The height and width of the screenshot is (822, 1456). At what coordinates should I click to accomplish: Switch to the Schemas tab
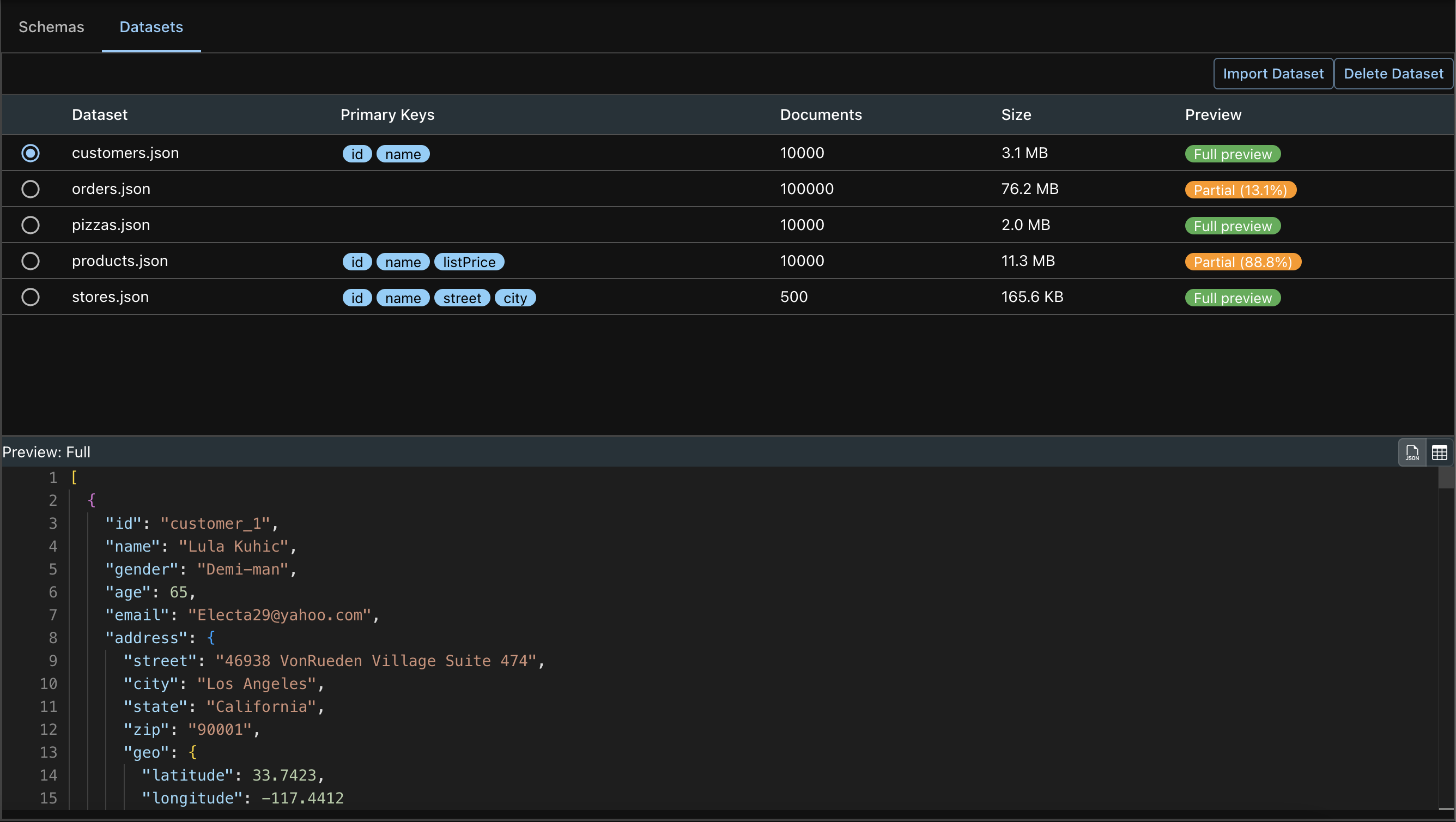pyautogui.click(x=51, y=26)
